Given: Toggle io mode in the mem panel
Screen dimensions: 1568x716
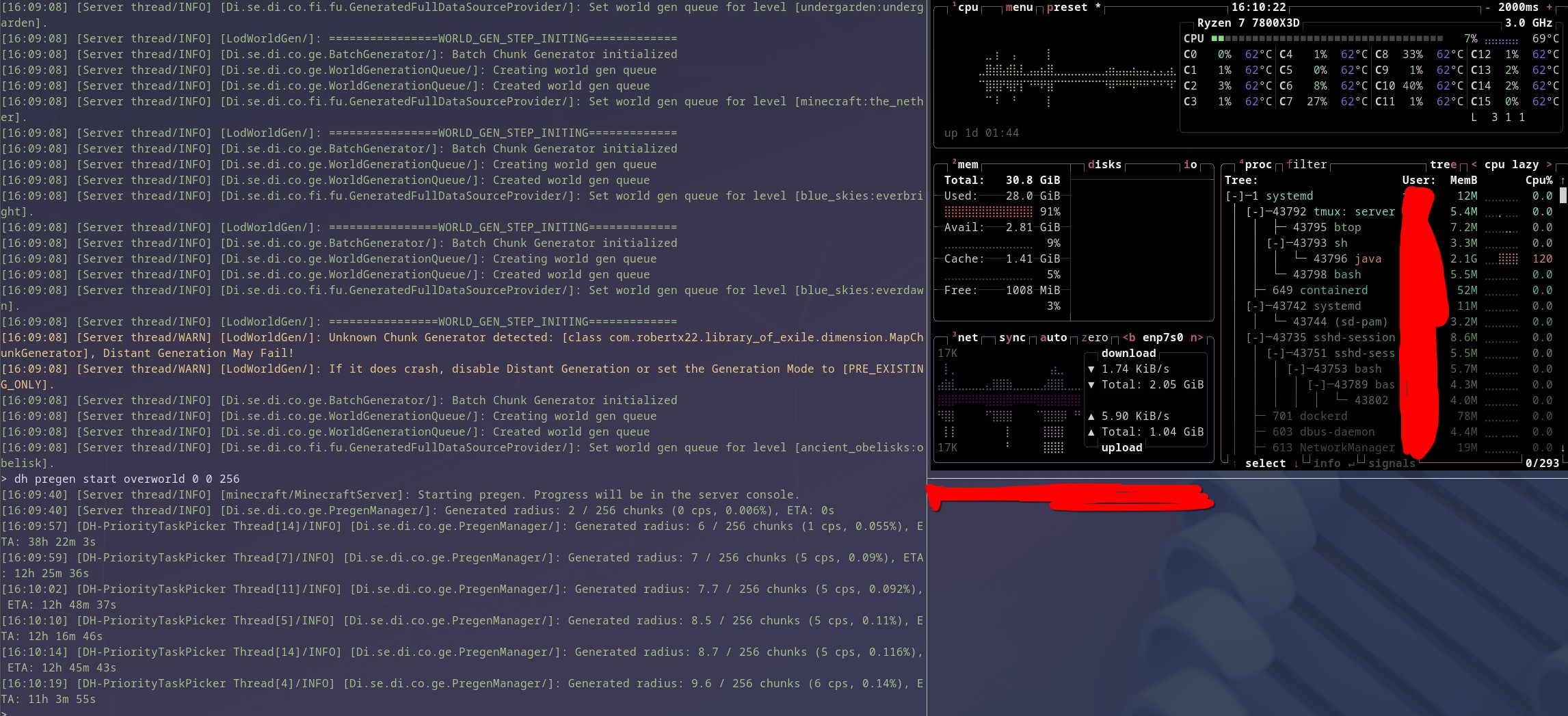Looking at the screenshot, I should (1190, 164).
